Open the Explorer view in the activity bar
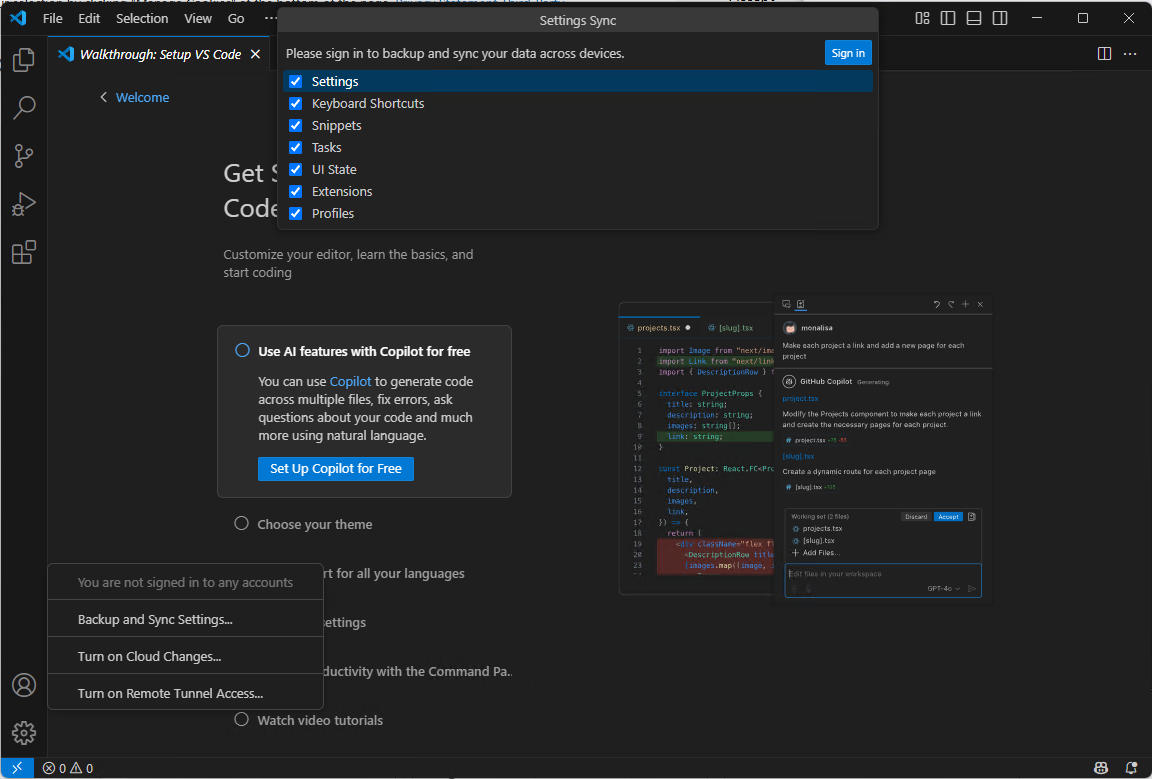Viewport: 1152px width, 779px height. coord(23,60)
